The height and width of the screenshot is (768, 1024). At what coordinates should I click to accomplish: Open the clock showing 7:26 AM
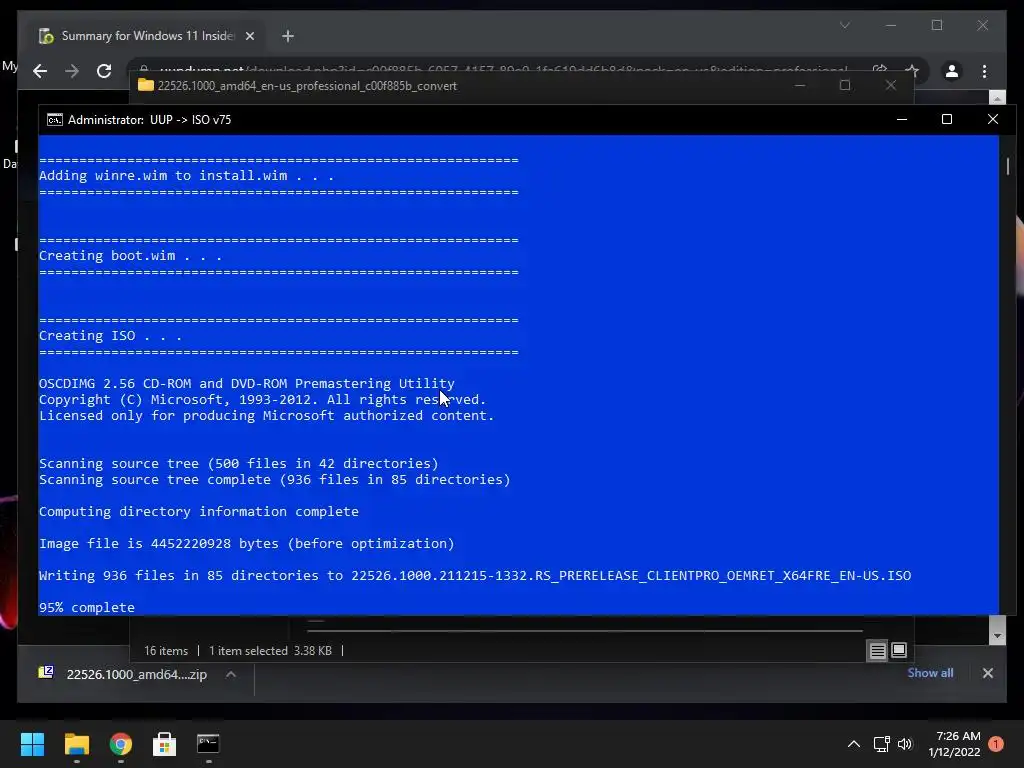coord(954,744)
